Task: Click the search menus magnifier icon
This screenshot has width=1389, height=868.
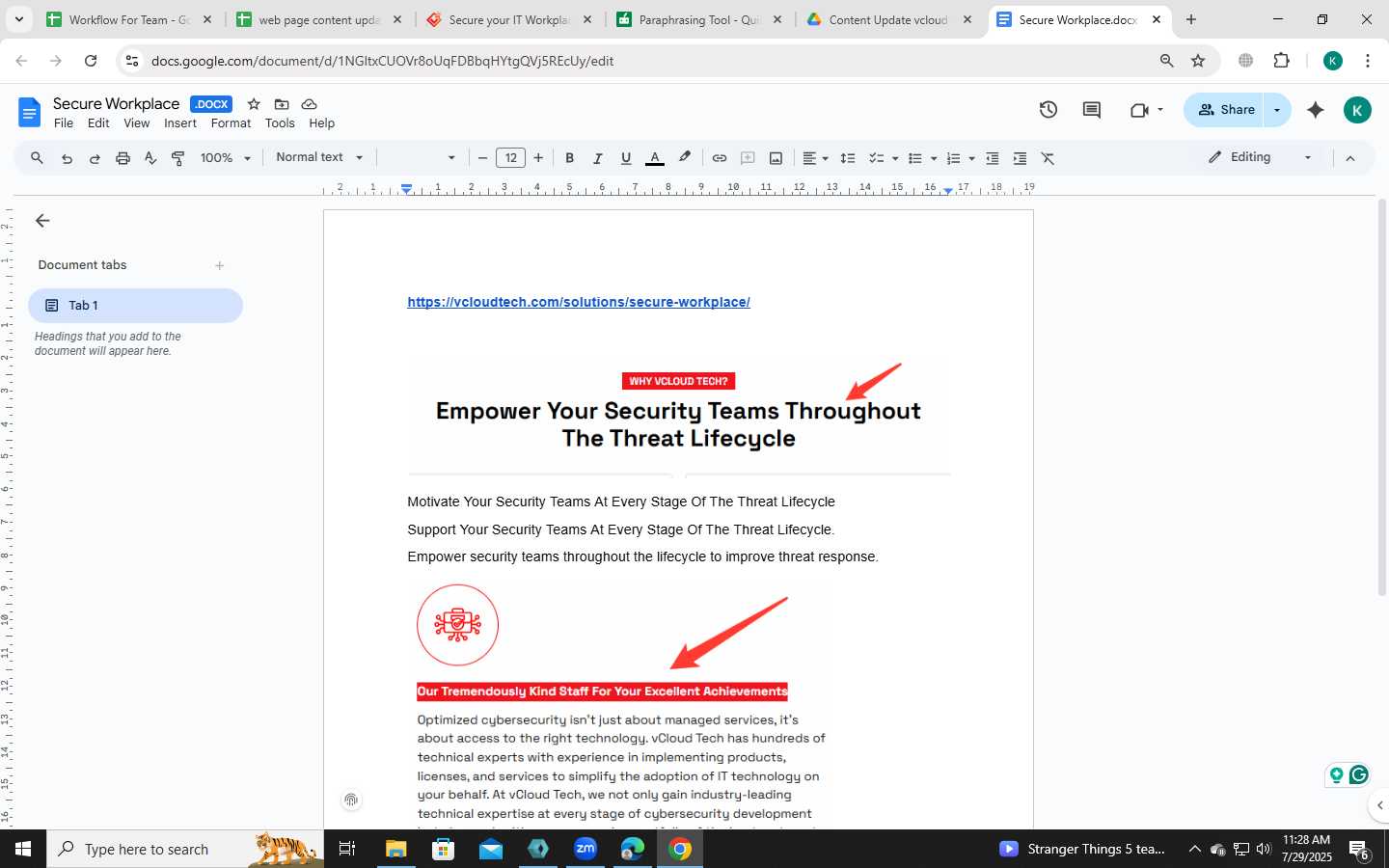Action: coord(37,158)
